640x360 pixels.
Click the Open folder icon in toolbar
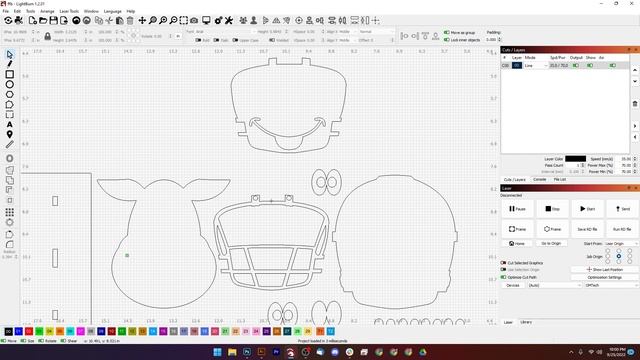coord(43,20)
